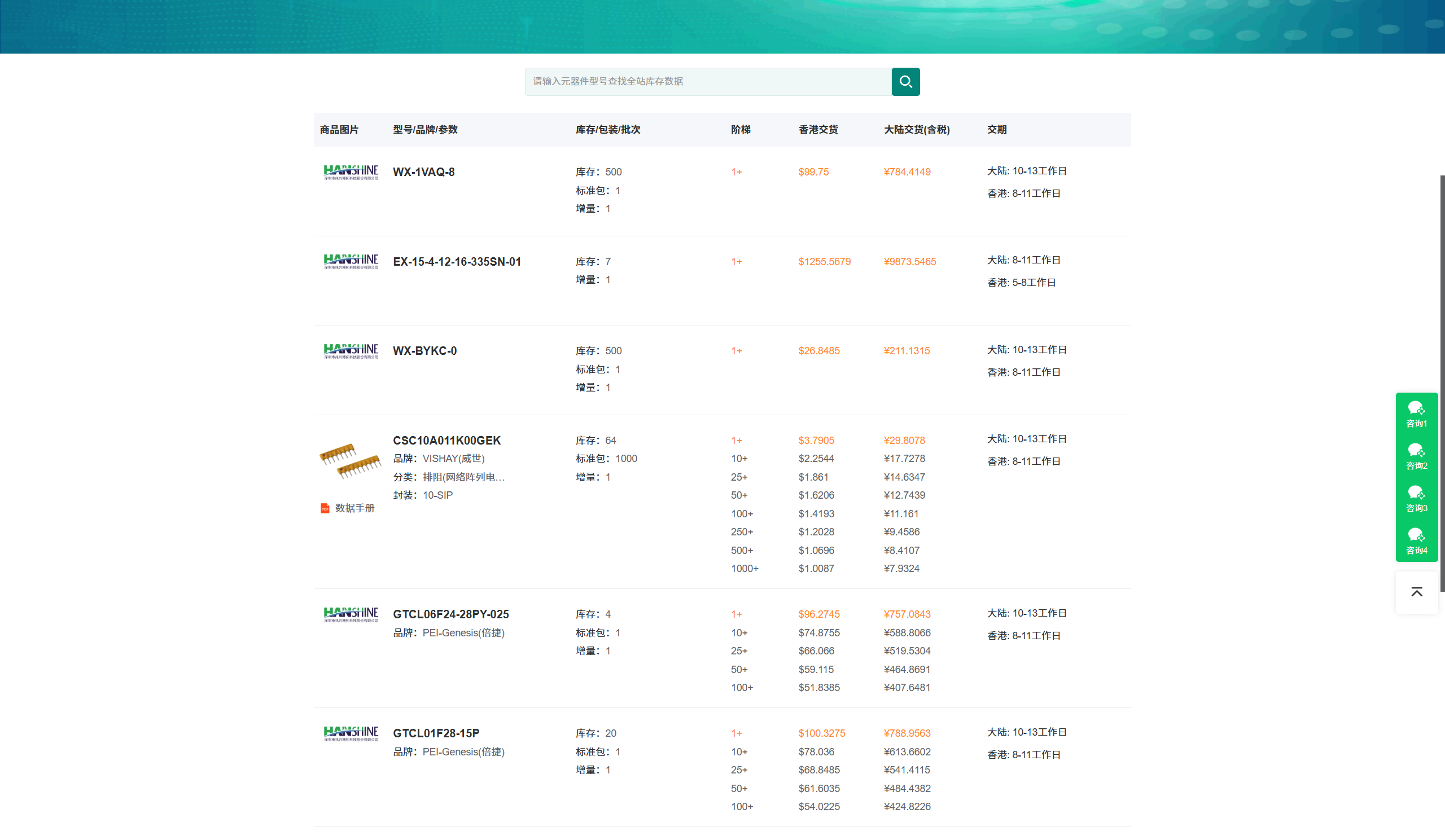The image size is (1445, 840).
Task: Open GTCL01F28-15P product page
Action: point(436,733)
